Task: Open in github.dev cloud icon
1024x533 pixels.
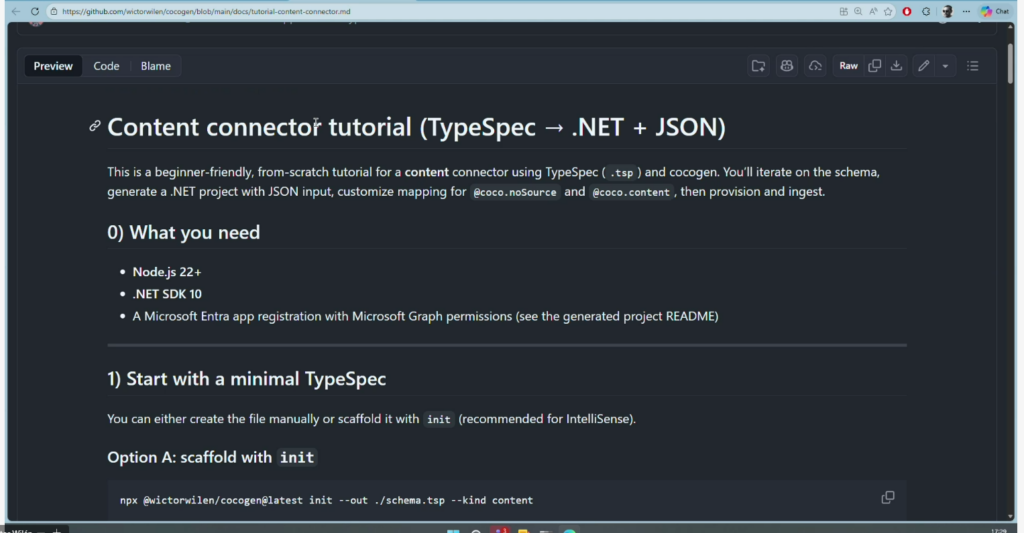Action: coord(815,66)
